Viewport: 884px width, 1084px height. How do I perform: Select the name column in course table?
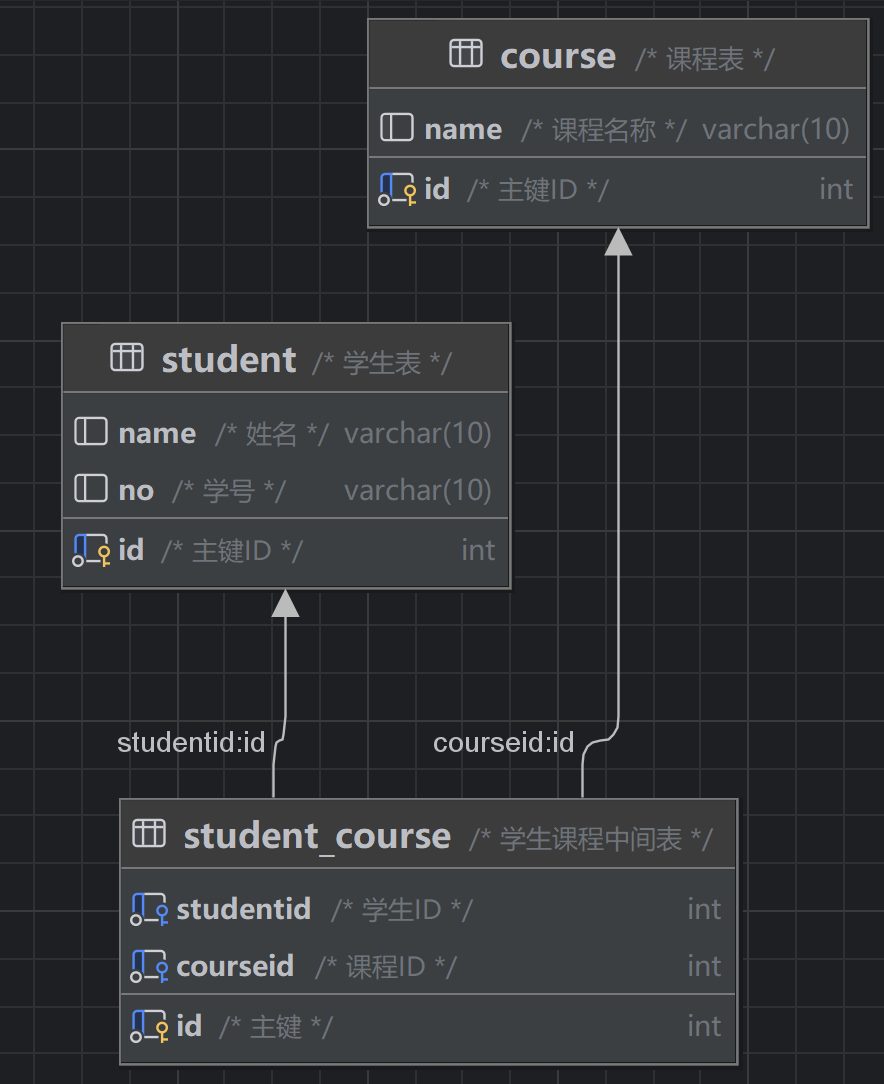pyautogui.click(x=618, y=129)
